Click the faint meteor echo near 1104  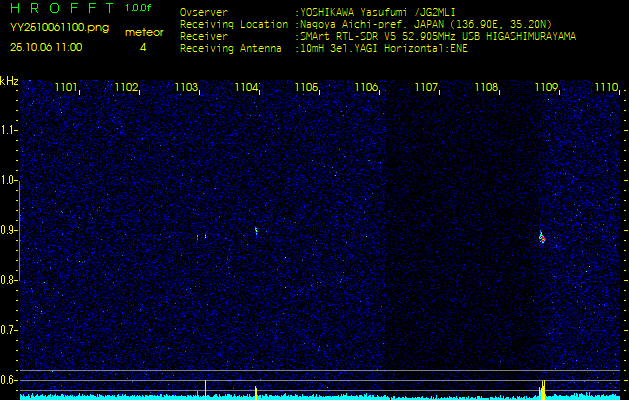[x=255, y=230]
